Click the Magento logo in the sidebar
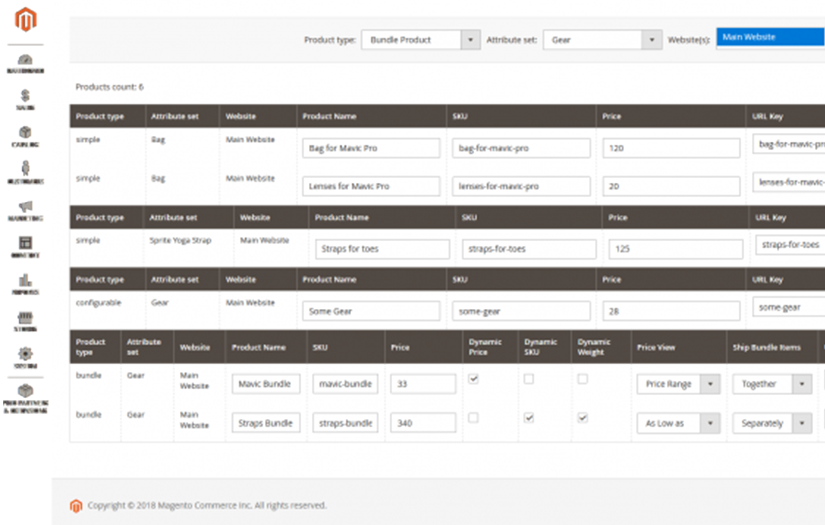 tap(25, 19)
